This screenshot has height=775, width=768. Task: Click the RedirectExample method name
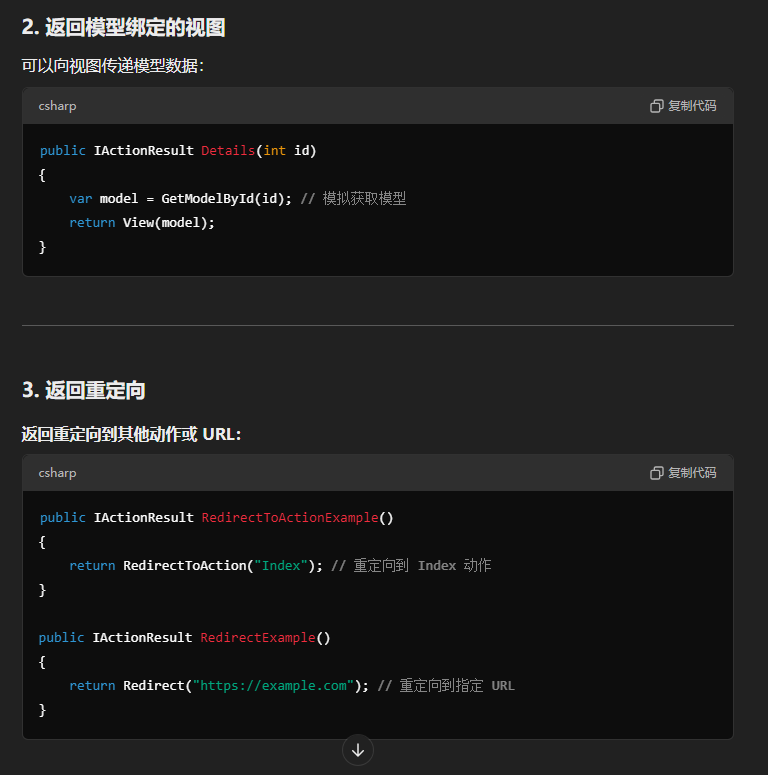[258, 638]
